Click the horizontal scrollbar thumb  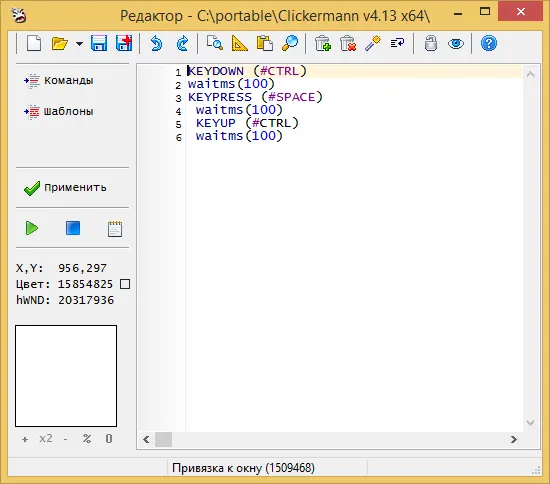(163, 439)
